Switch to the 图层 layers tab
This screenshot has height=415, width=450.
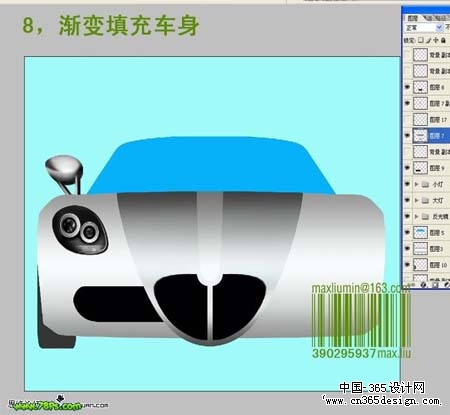coord(413,18)
